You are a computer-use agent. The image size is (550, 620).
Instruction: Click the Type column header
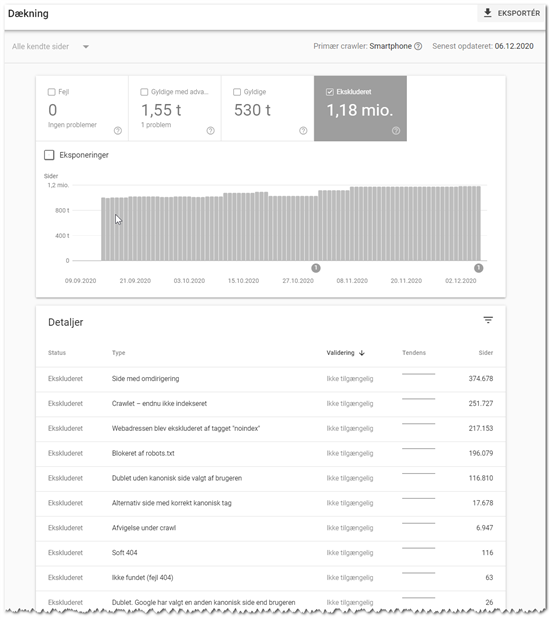click(118, 353)
